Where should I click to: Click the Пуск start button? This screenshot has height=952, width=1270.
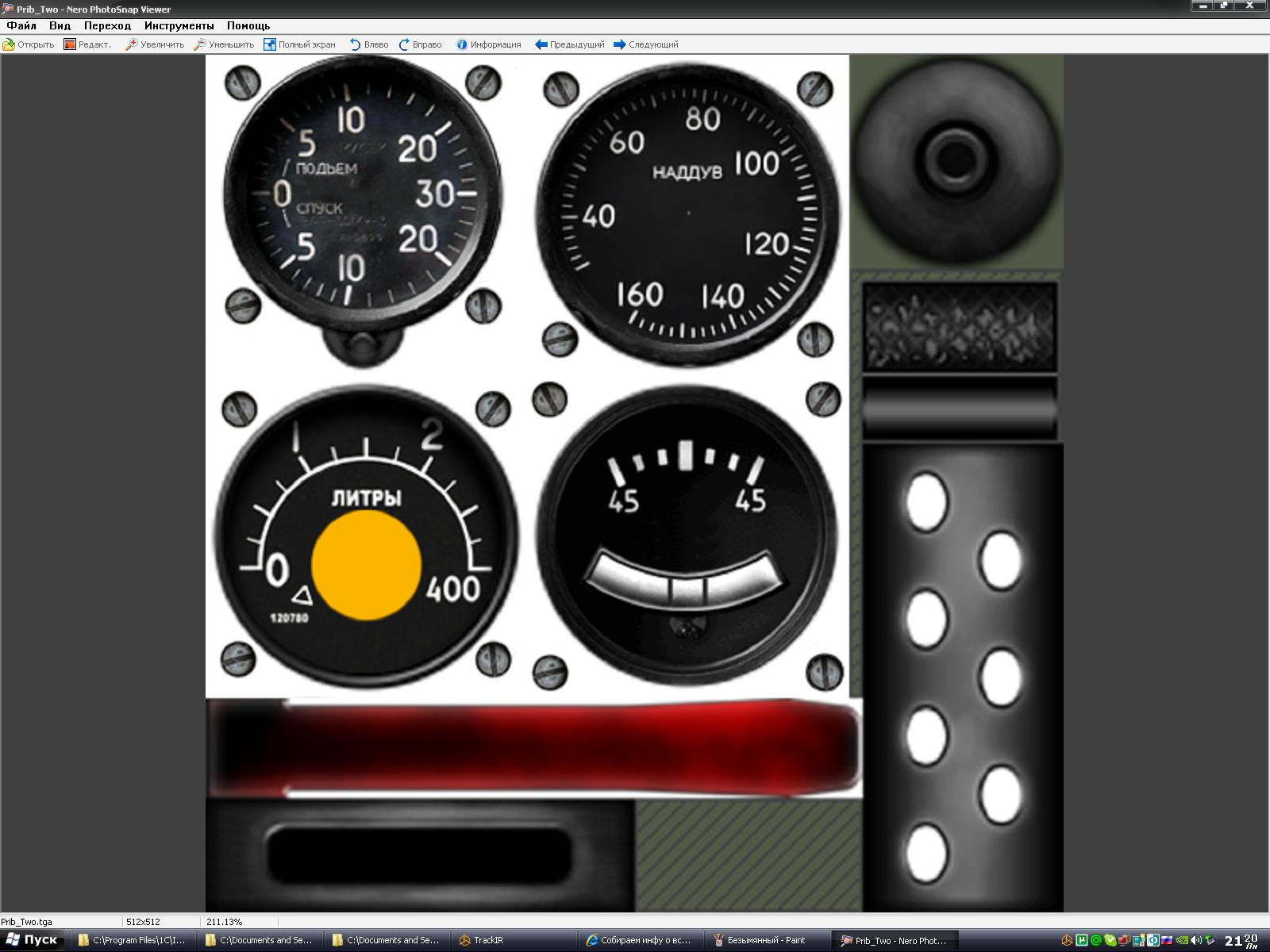[33, 940]
